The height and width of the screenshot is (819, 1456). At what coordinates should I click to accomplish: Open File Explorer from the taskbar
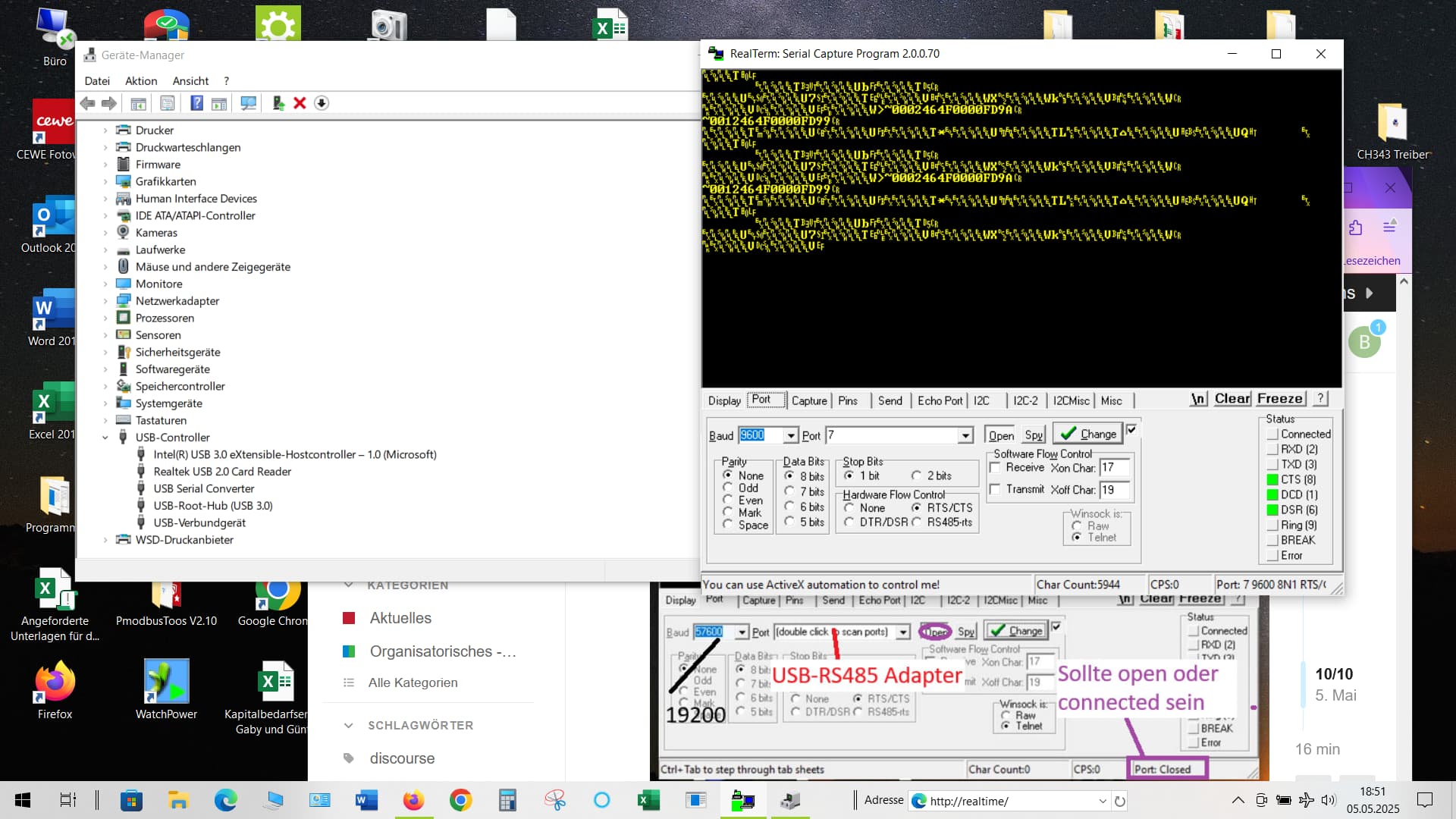(x=178, y=800)
